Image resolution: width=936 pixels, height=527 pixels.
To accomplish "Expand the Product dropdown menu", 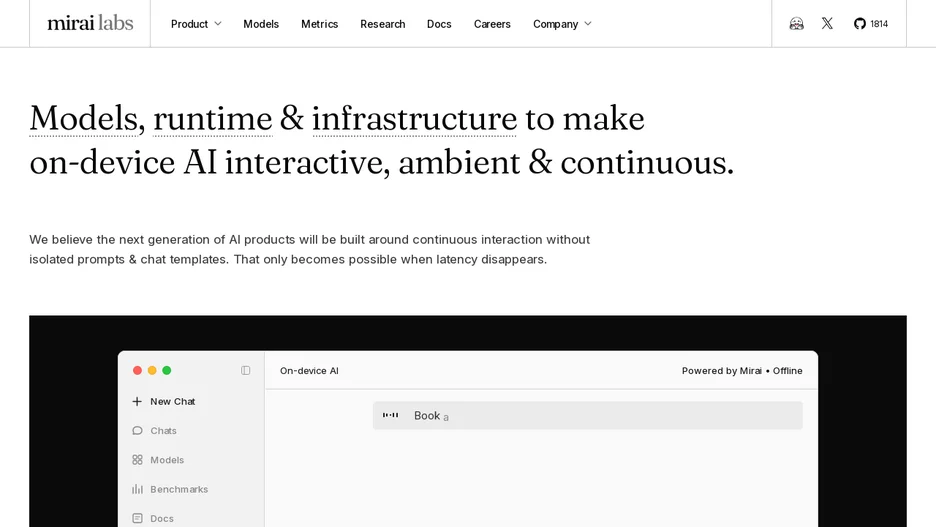I will 196,24.
